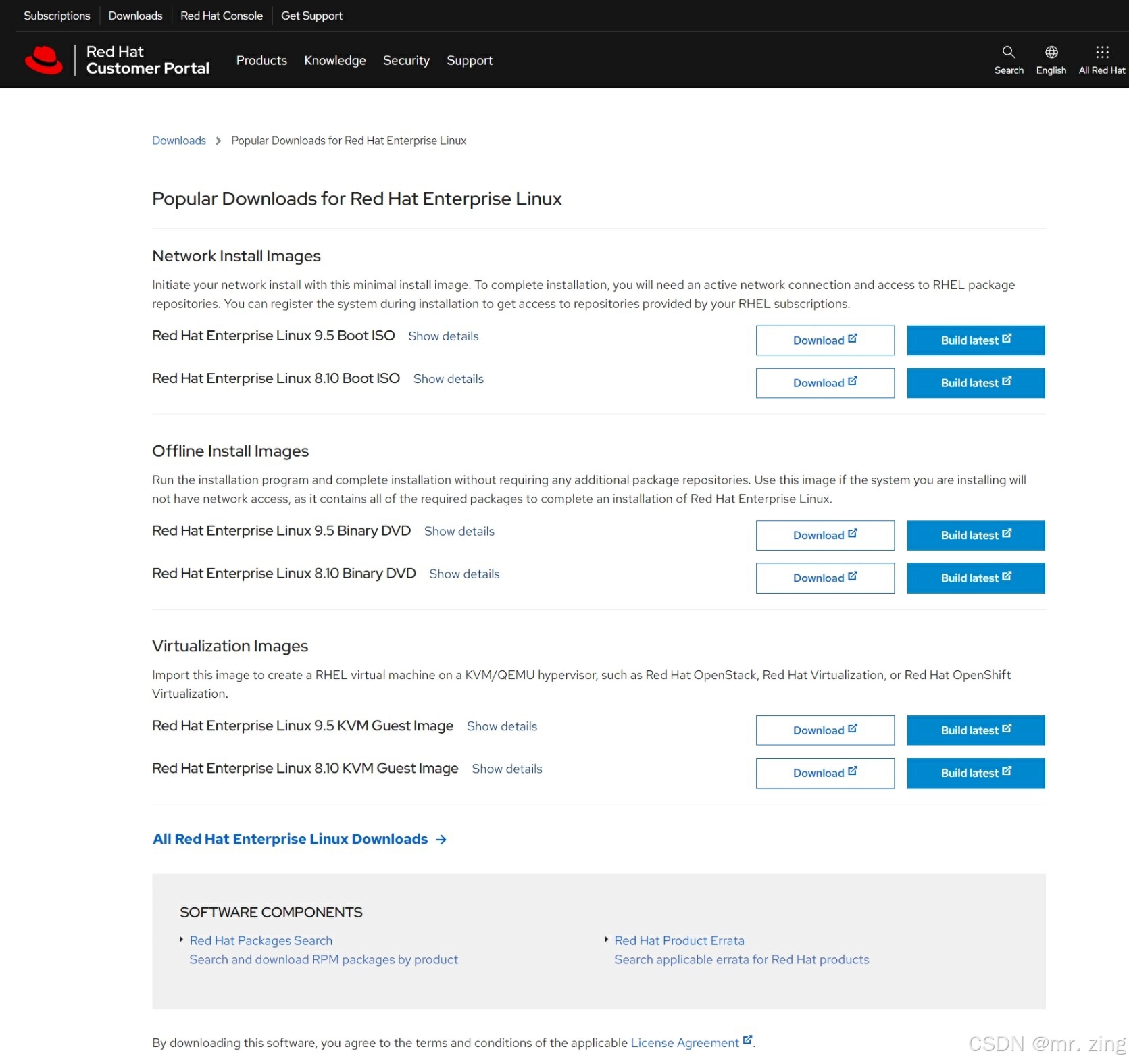1129x1064 pixels.
Task: Click the Red Hat logo icon
Action: (x=44, y=60)
